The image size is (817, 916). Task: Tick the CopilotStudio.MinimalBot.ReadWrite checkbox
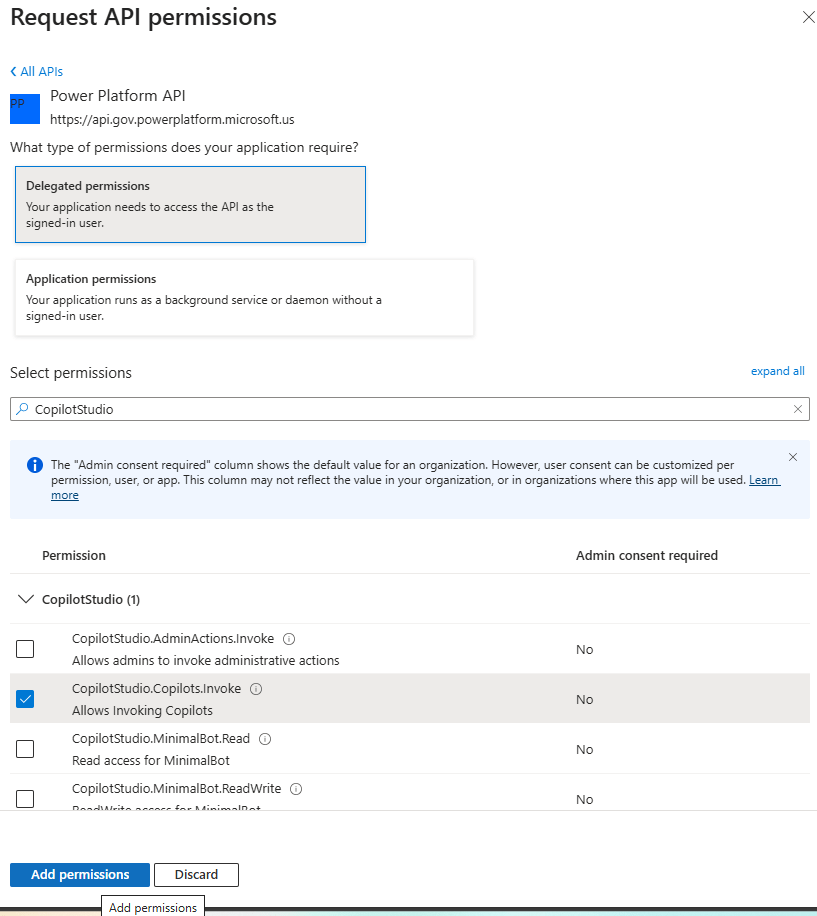click(x=25, y=798)
